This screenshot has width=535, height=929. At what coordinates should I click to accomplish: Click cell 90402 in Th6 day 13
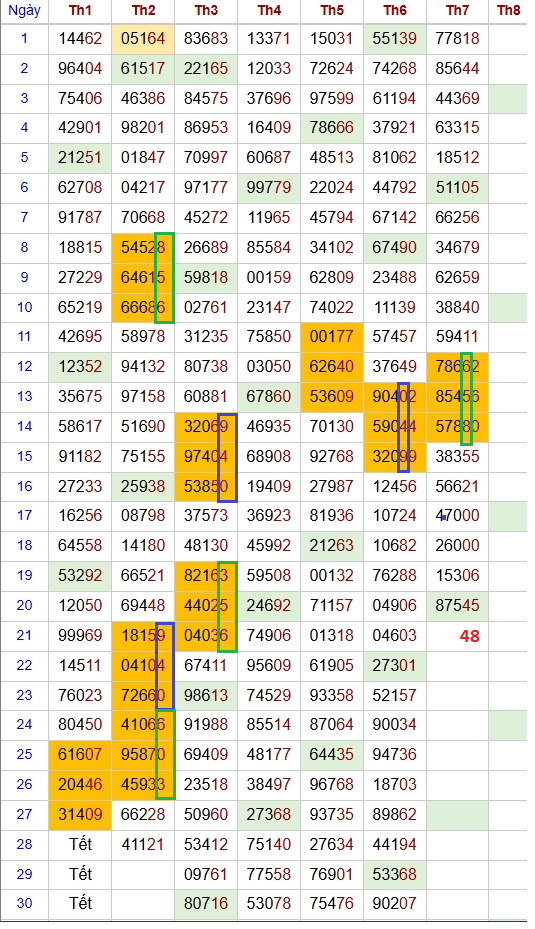point(395,397)
